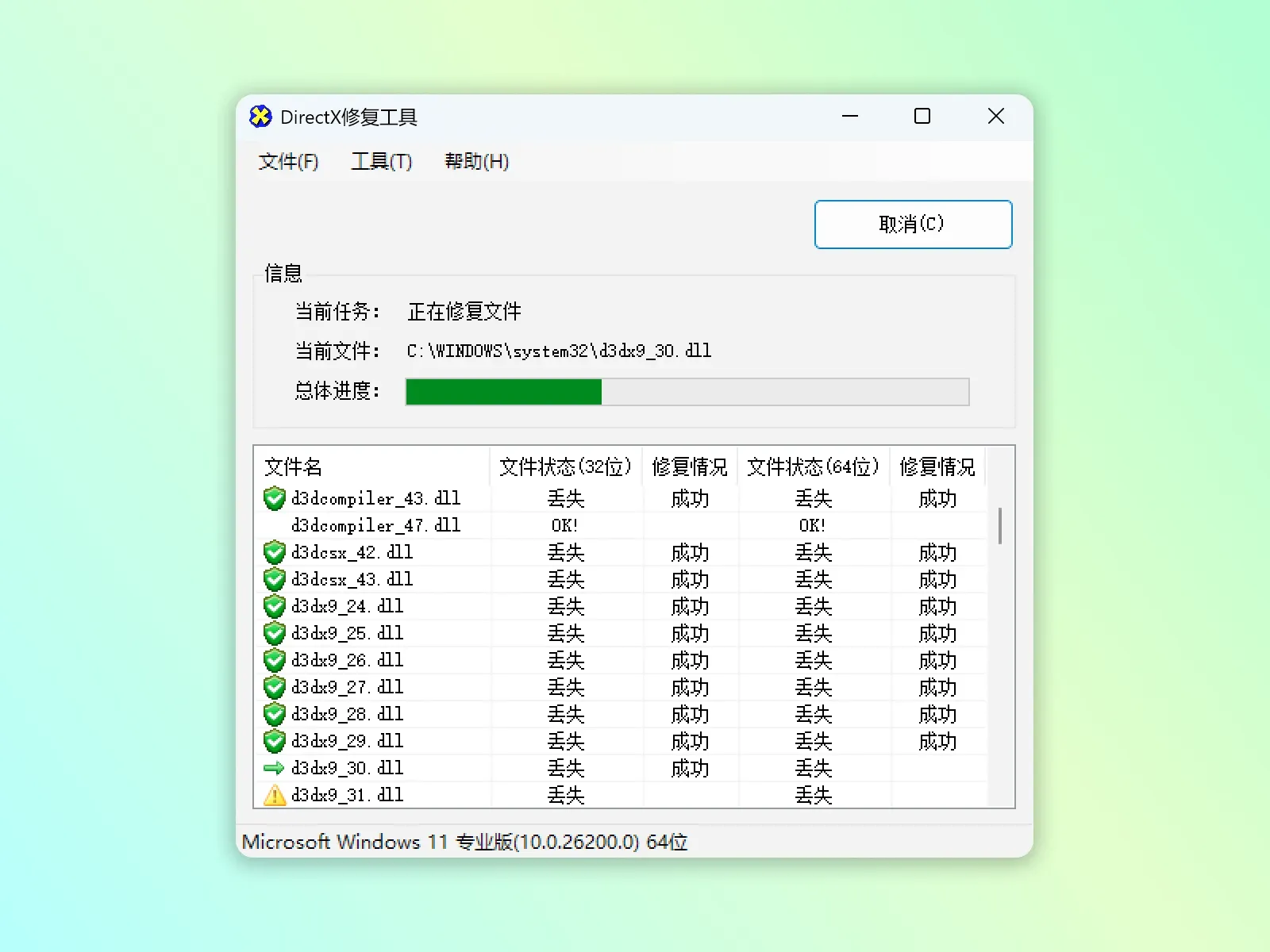Select the d3dcompiler_47.dll row name
Image resolution: width=1270 pixels, height=952 pixels.
pos(375,525)
